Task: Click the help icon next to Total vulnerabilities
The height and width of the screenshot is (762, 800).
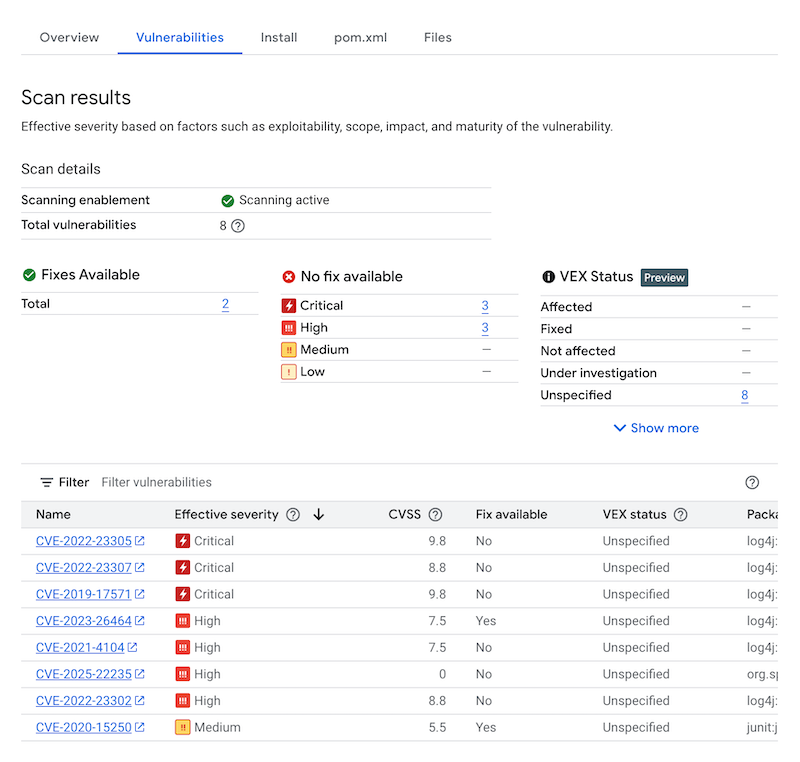Action: point(236,225)
